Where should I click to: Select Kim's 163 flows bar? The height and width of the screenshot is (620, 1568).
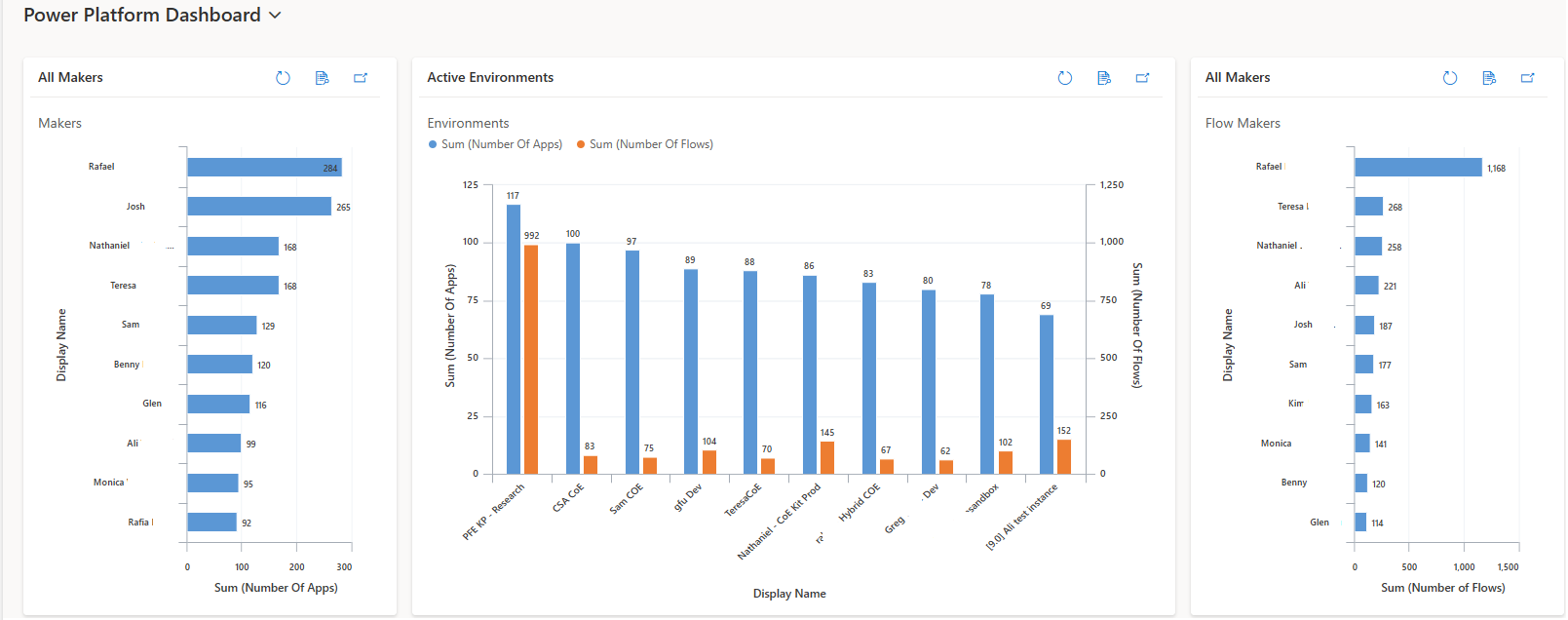(1363, 405)
